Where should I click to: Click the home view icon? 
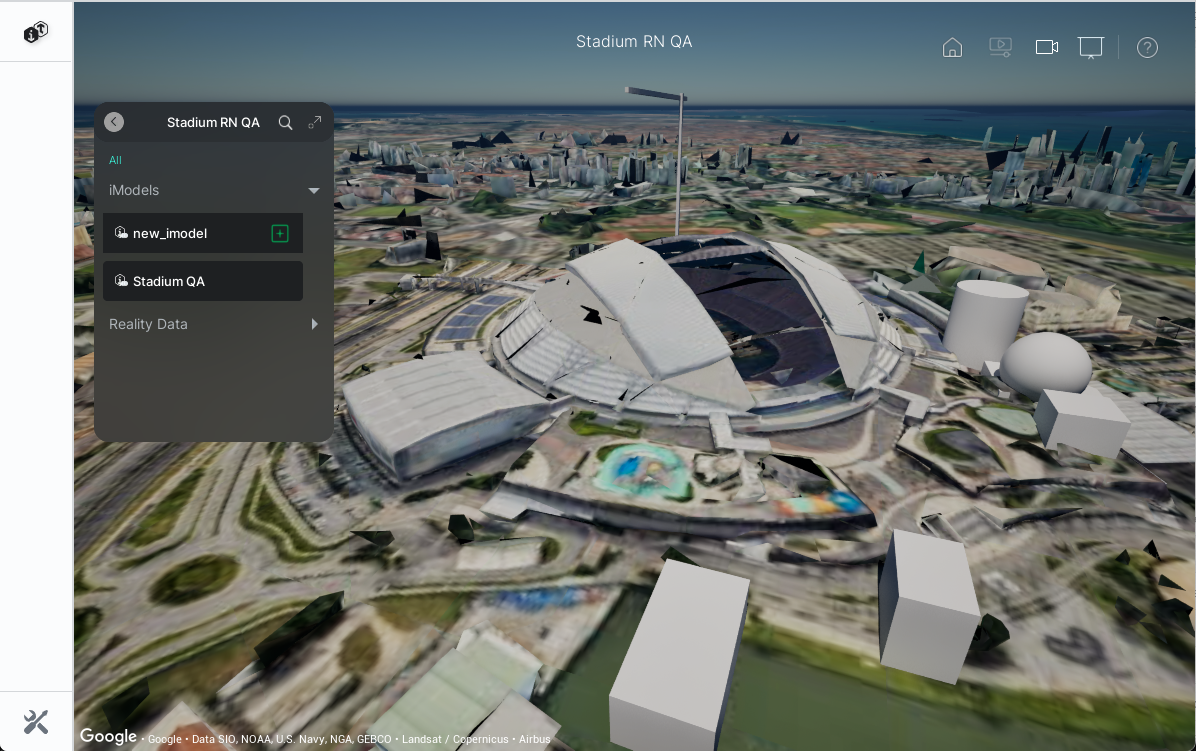952,48
